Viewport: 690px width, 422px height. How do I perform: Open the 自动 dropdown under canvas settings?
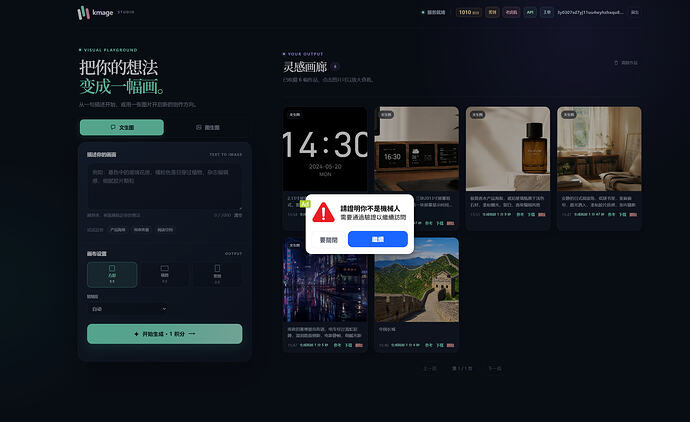tap(128, 309)
